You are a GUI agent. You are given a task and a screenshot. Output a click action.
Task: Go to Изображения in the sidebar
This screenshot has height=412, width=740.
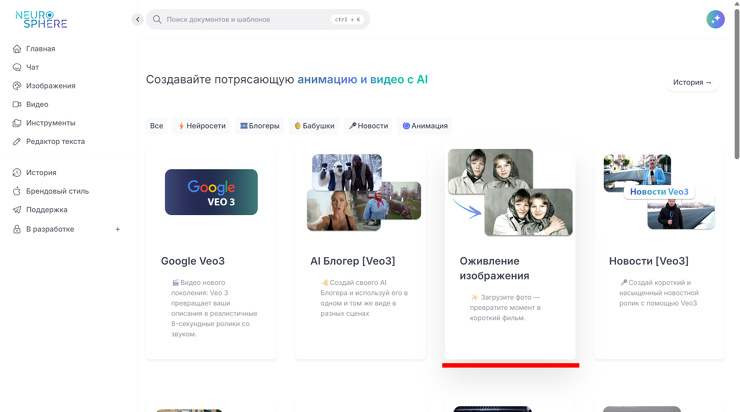[50, 86]
